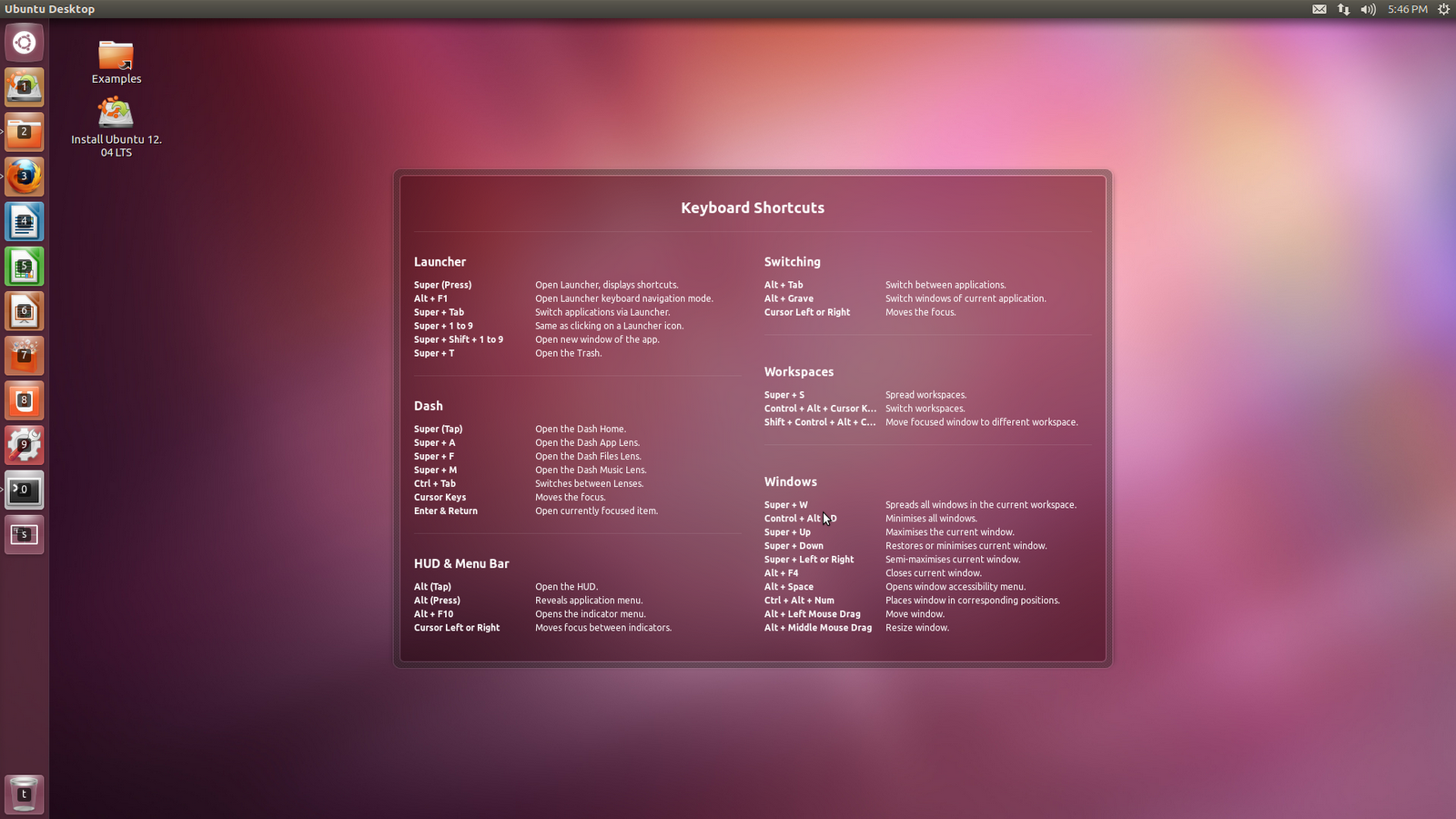The width and height of the screenshot is (1456, 819).
Task: Launch Install Ubuntu from the launcher
Action: 25,87
